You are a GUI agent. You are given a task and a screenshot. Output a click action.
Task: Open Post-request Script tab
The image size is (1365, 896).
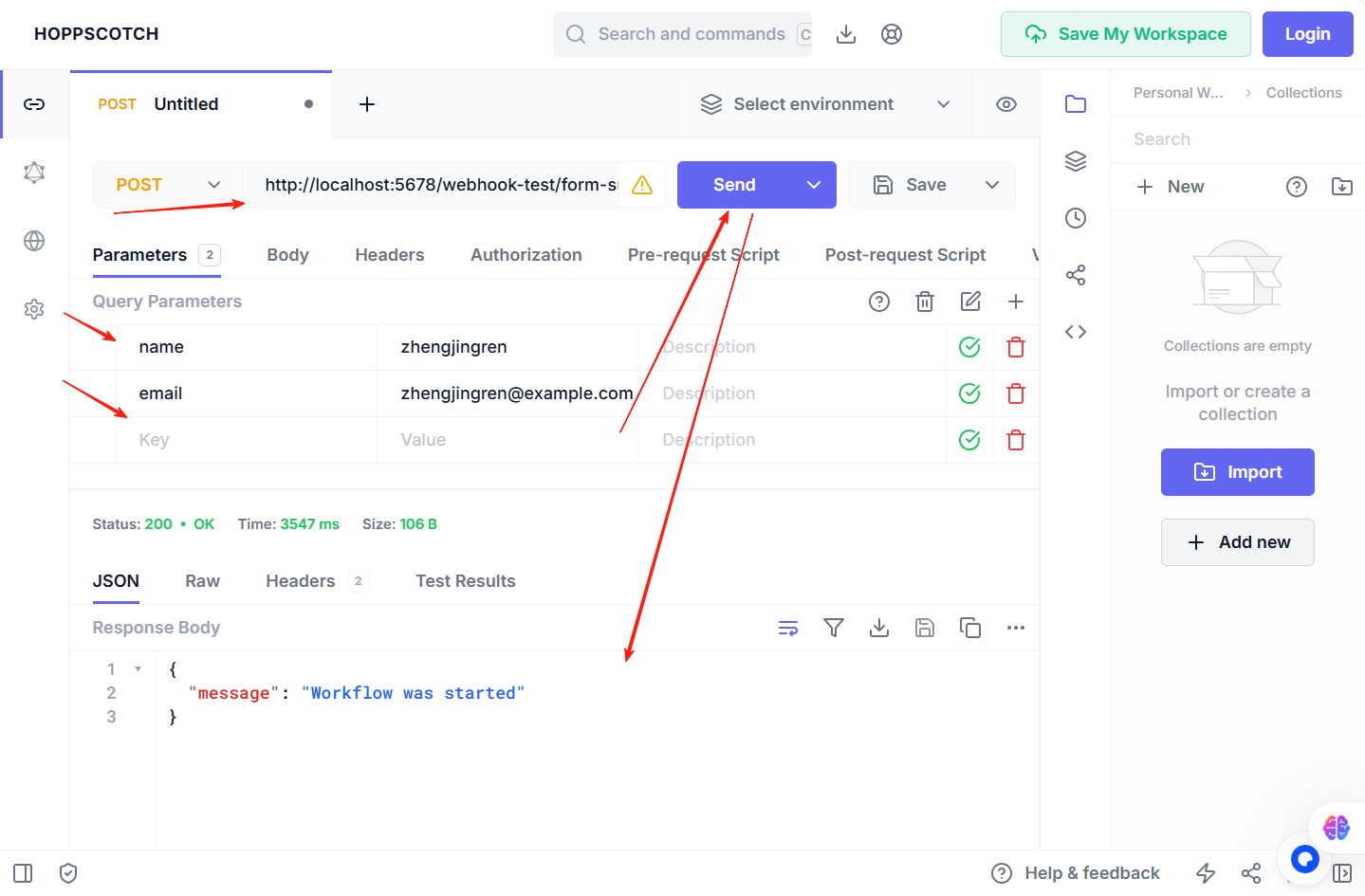tap(905, 255)
